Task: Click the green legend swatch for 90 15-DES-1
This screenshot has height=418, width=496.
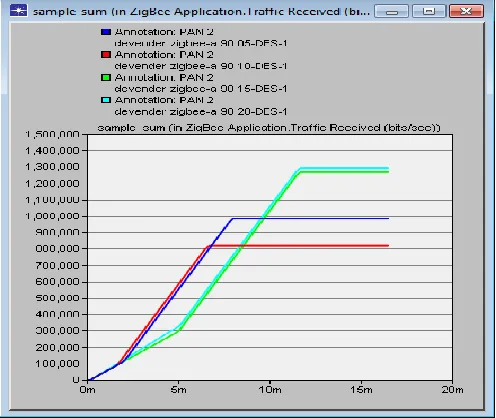Action: [x=106, y=77]
